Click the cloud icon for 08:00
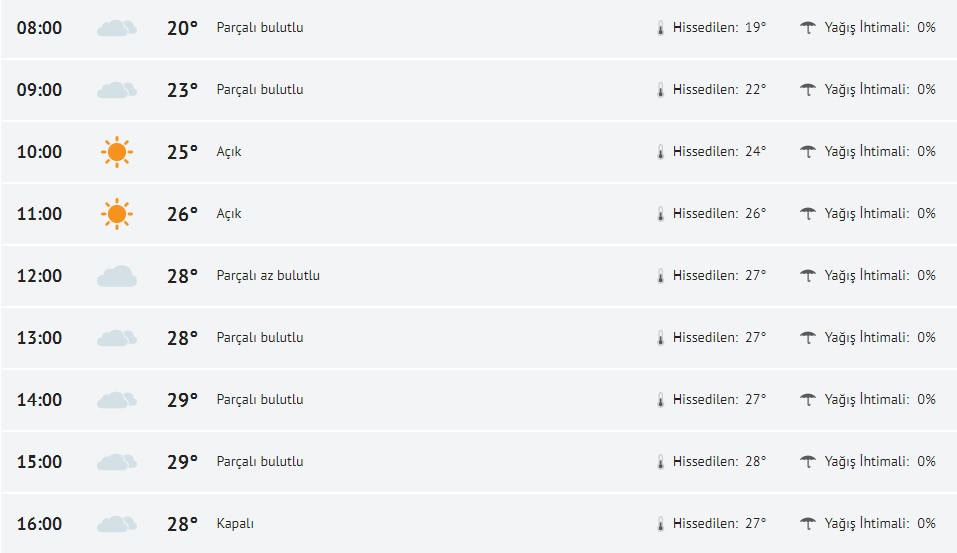Screen dimensions: 957x553 coord(117,28)
